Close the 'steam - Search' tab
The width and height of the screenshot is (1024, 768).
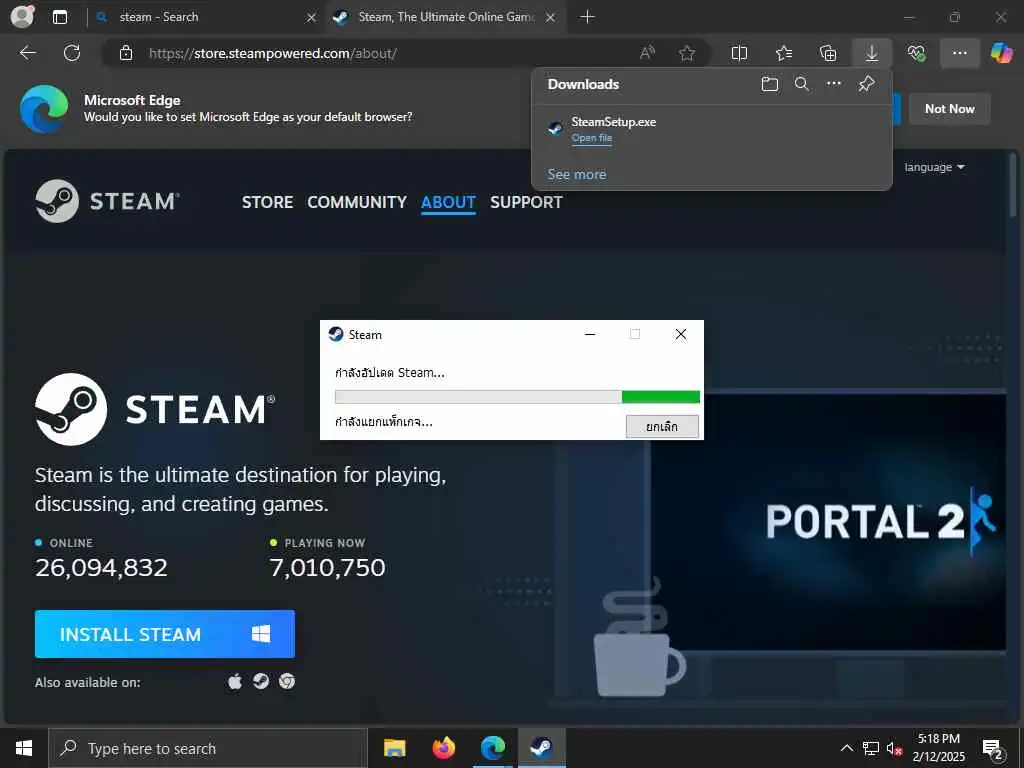point(312,18)
